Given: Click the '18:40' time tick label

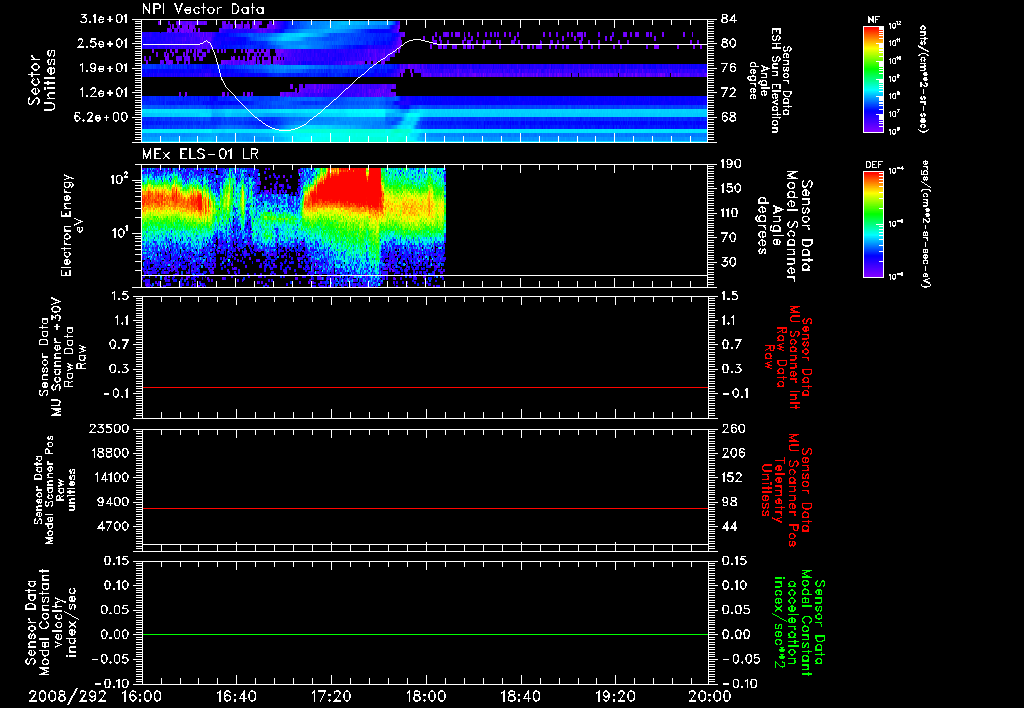Looking at the screenshot, I should [520, 696].
